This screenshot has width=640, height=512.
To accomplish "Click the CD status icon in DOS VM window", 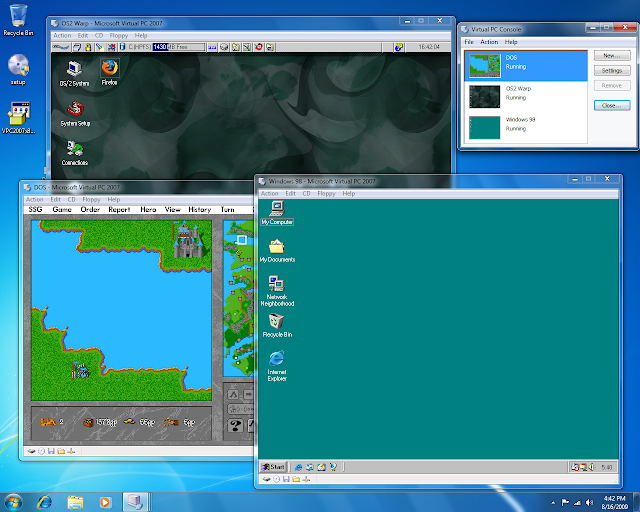I will pyautogui.click(x=41, y=451).
